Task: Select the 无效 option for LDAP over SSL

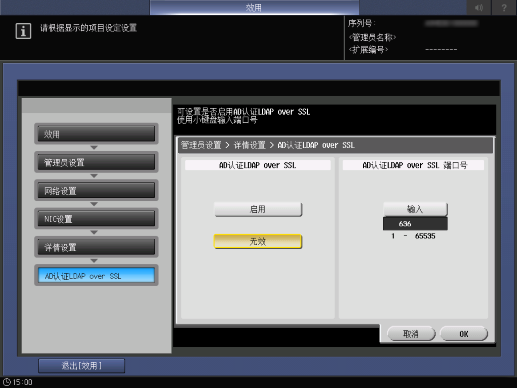Action: coord(258,241)
